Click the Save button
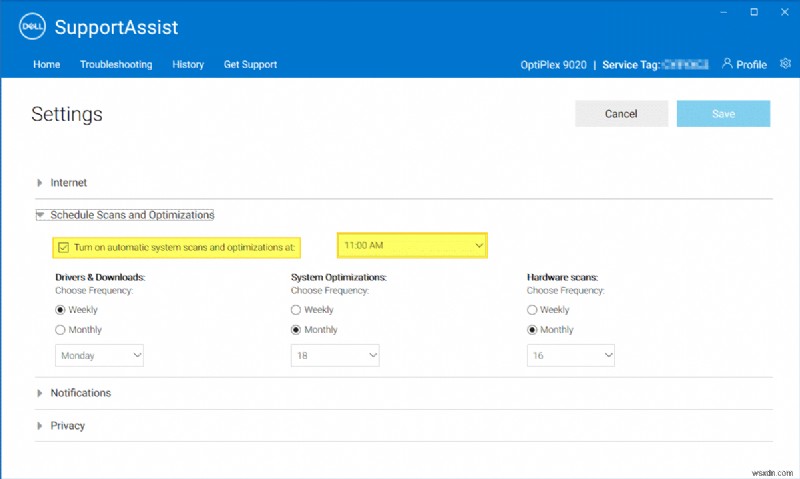This screenshot has height=479, width=800. [x=723, y=113]
